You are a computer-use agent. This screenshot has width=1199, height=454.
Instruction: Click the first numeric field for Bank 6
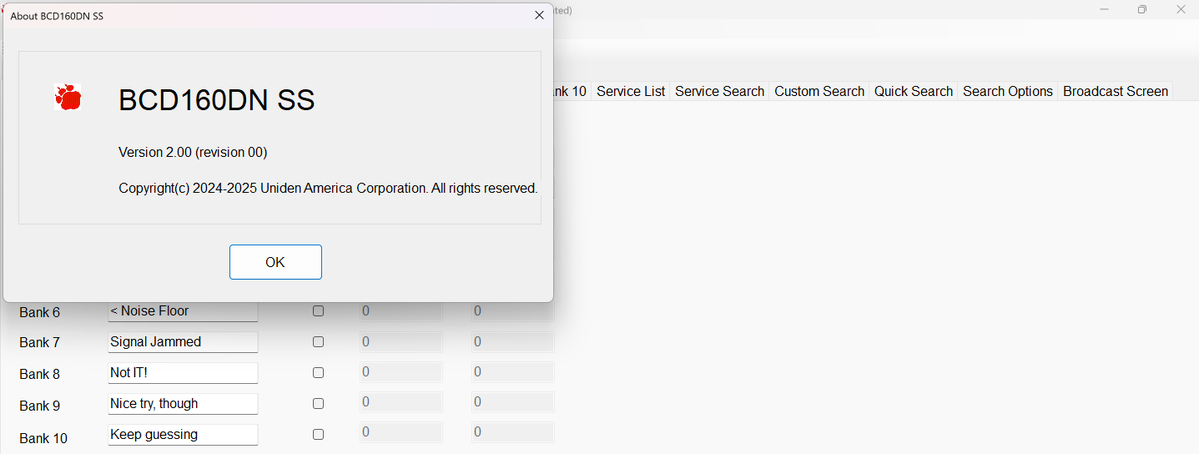(401, 311)
